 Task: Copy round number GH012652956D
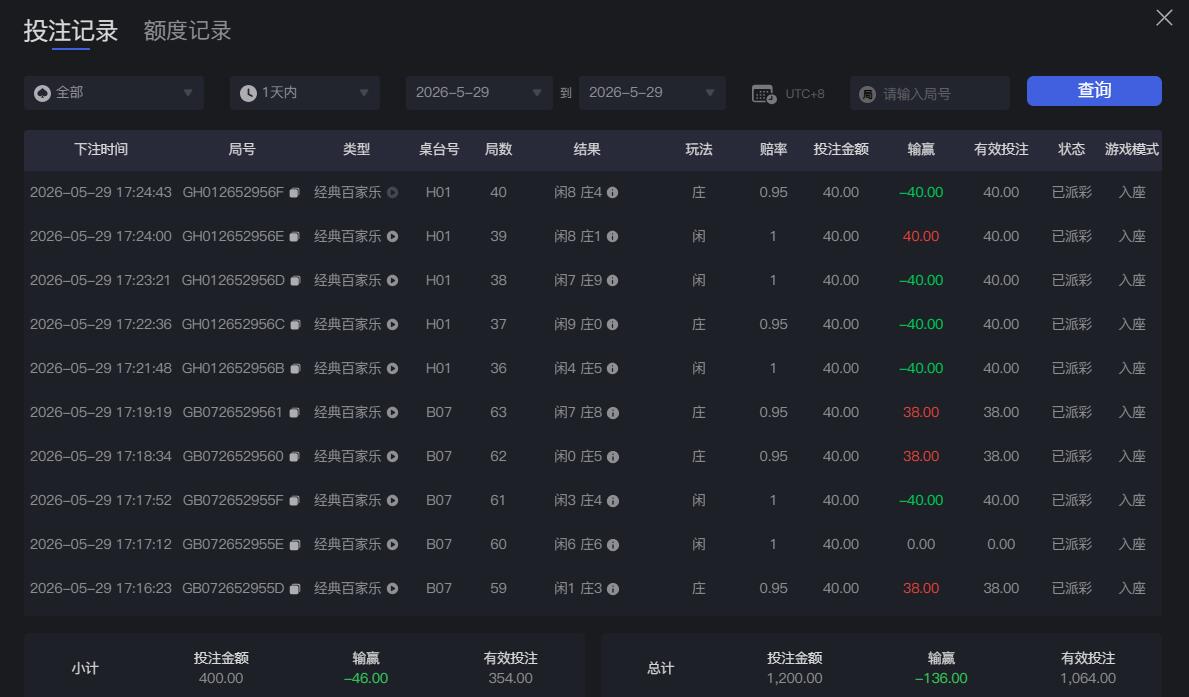click(296, 281)
